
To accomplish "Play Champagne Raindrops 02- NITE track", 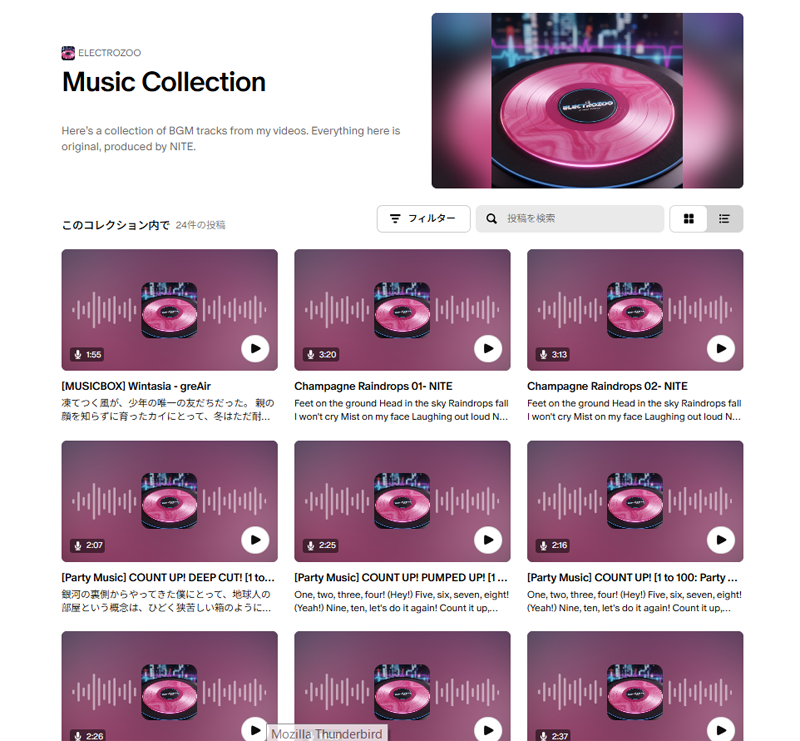I will pos(721,349).
